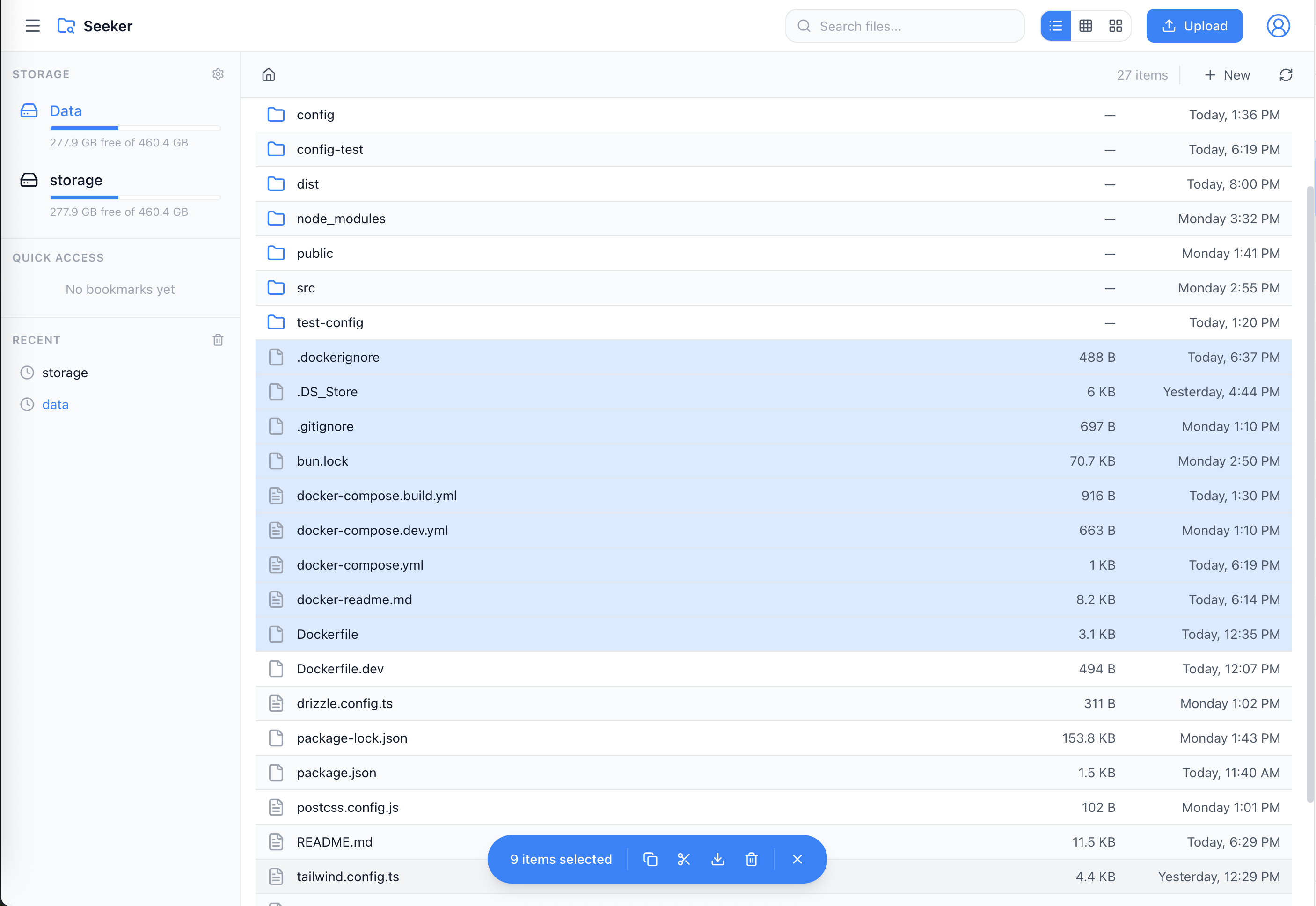Open the New item menu
Screen dimensions: 1316x906
pos(1227,75)
